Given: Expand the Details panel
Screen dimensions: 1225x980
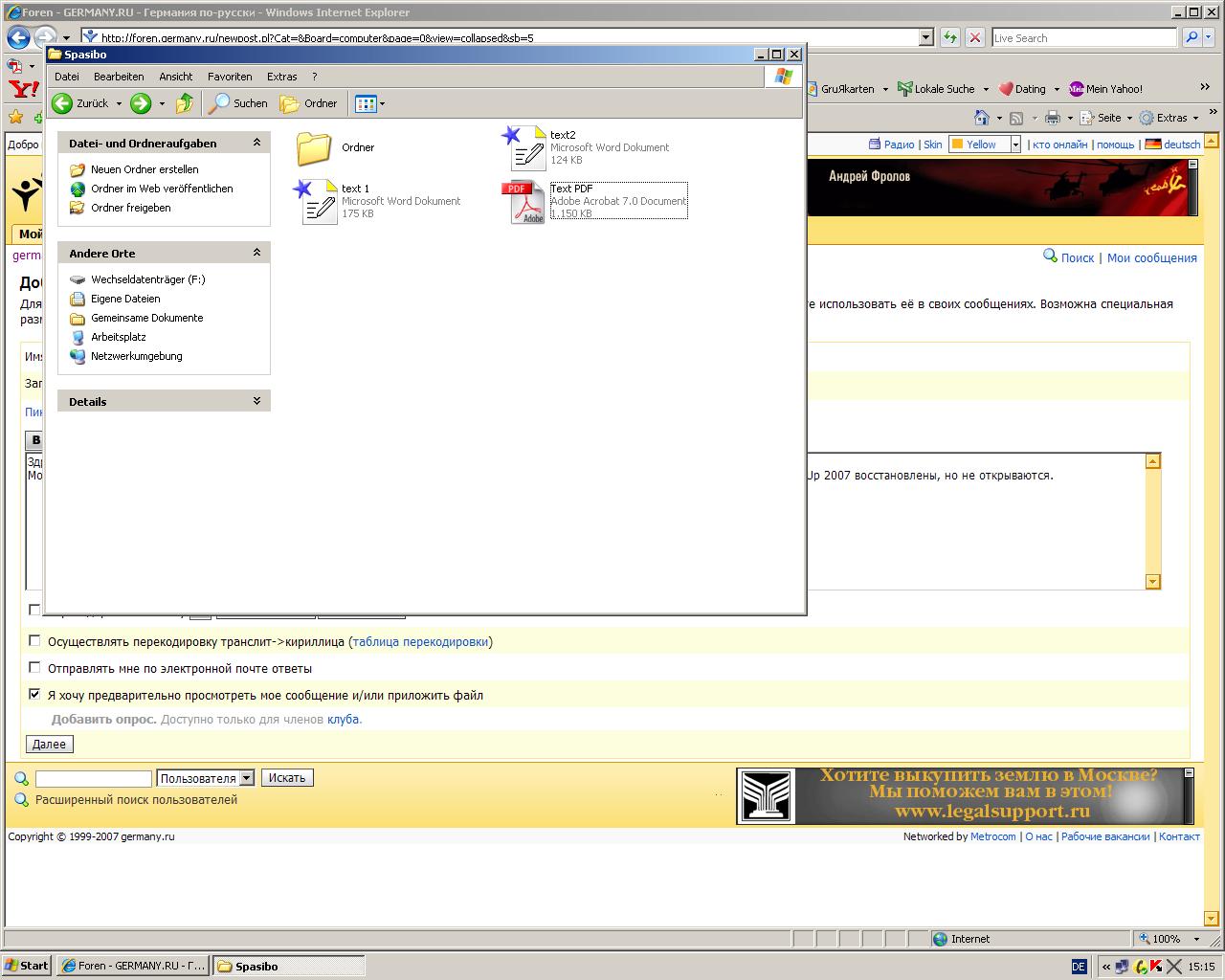Looking at the screenshot, I should click(x=256, y=401).
